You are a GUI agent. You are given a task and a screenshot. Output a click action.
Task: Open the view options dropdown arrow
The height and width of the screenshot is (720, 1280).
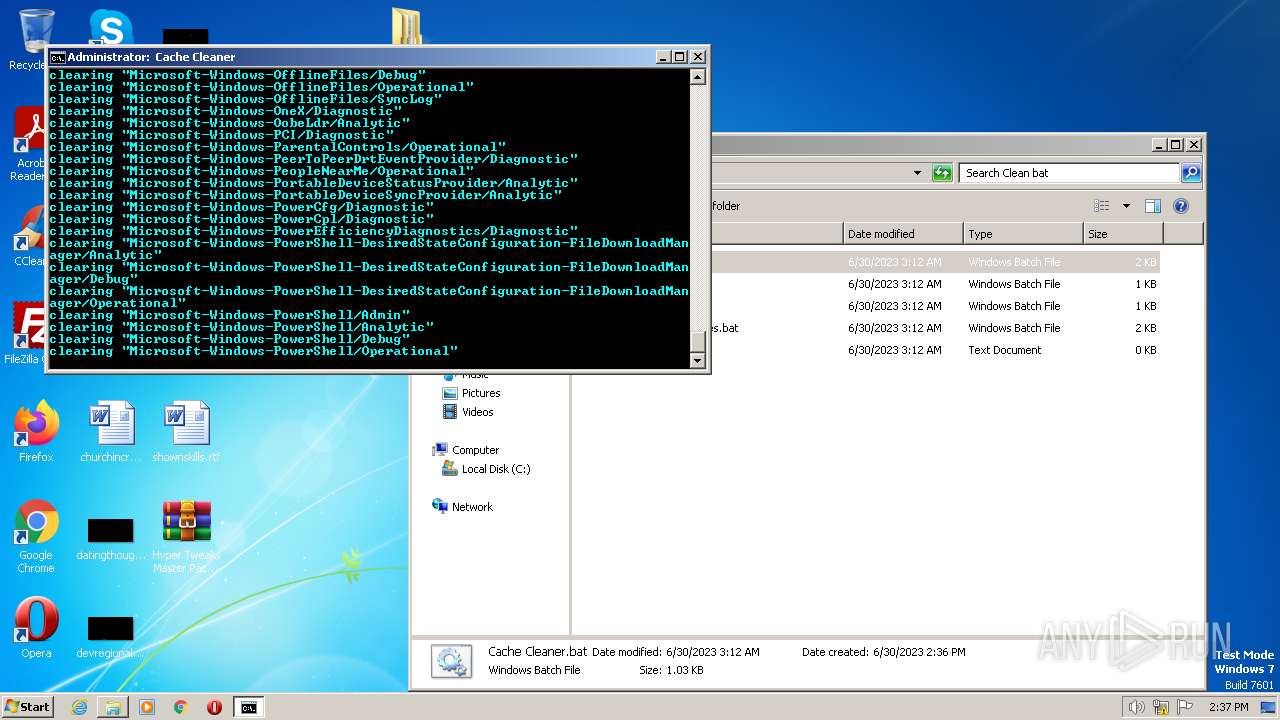tap(1126, 206)
